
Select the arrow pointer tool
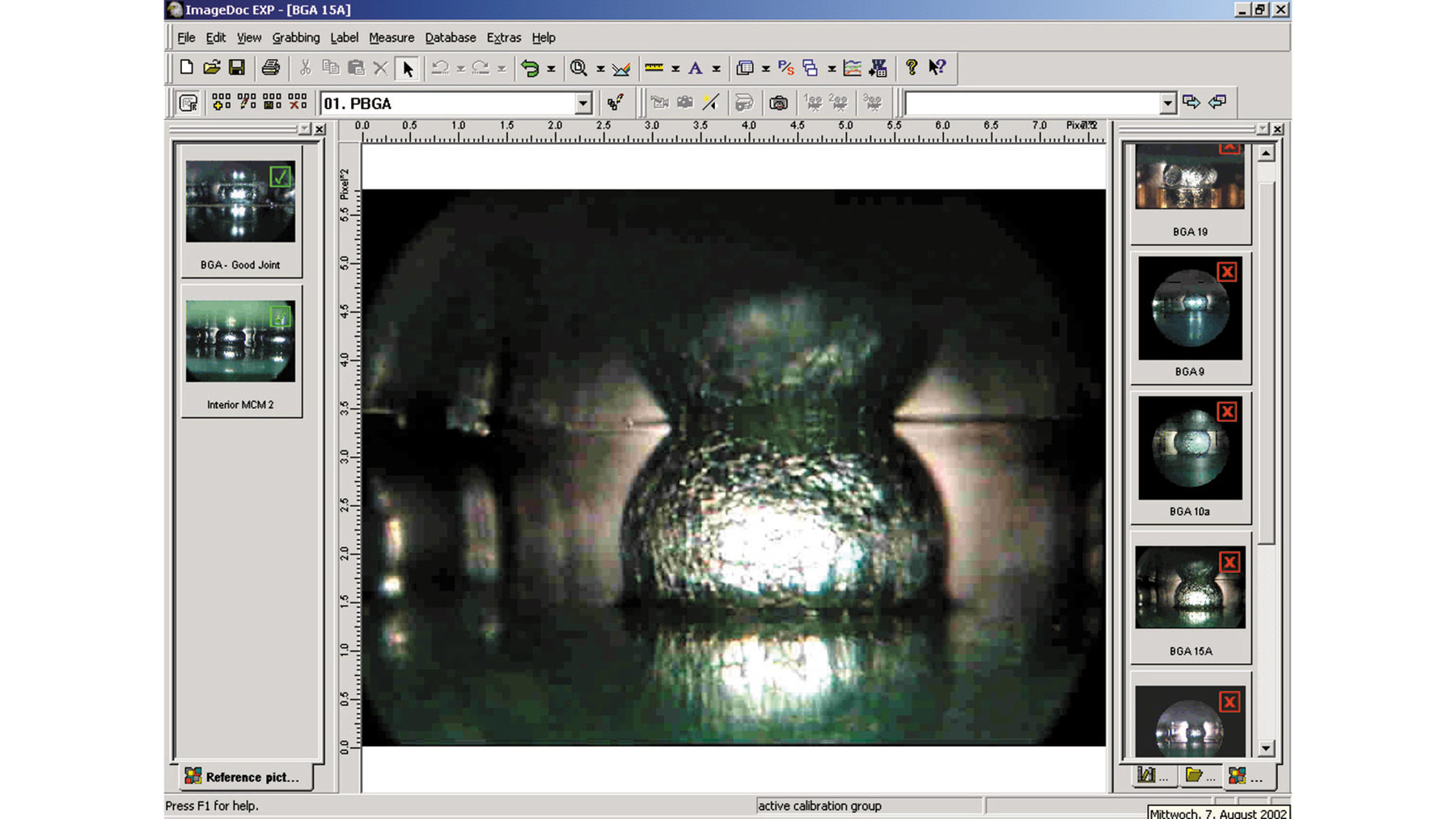pos(408,69)
